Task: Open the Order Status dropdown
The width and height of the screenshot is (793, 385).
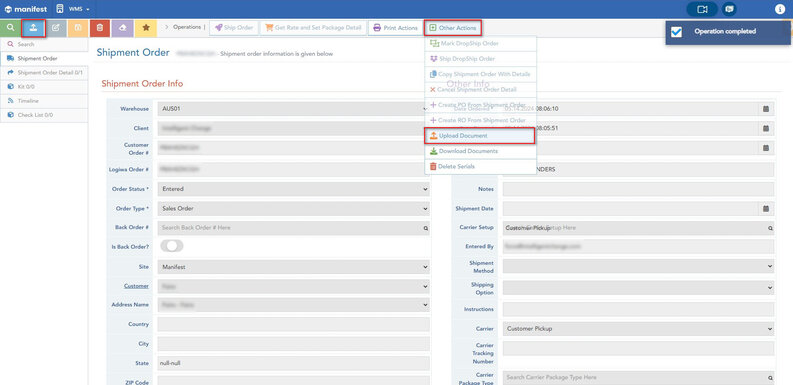Action: pos(293,189)
